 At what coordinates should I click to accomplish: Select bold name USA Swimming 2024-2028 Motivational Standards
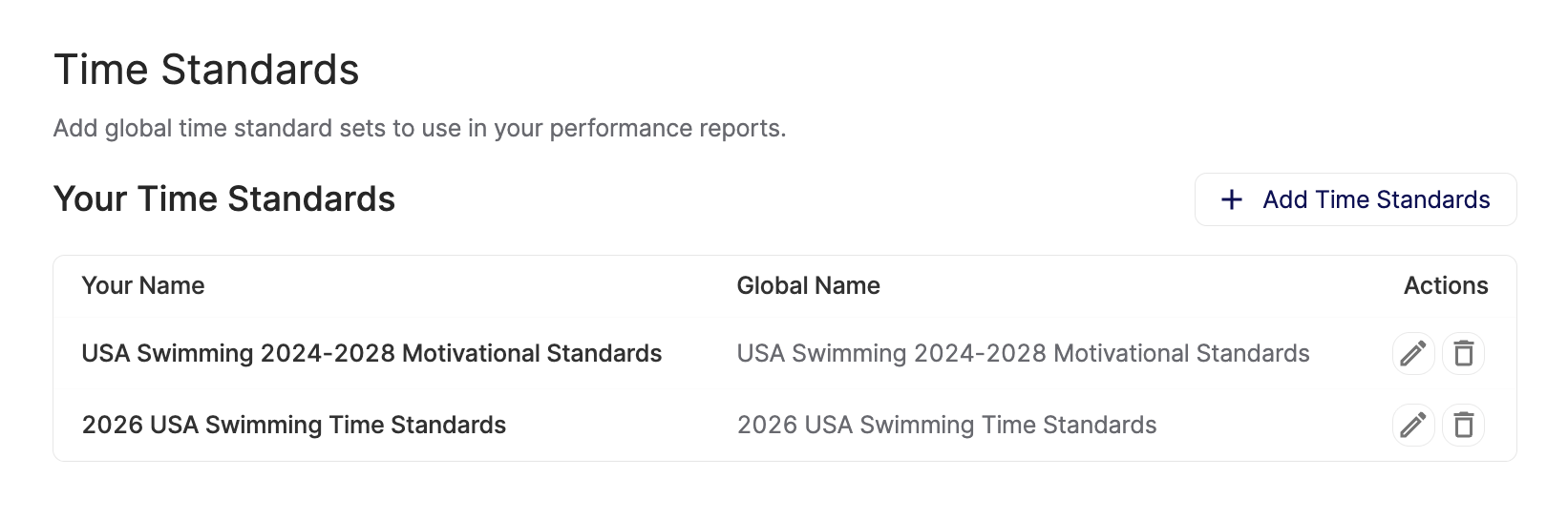tap(371, 354)
